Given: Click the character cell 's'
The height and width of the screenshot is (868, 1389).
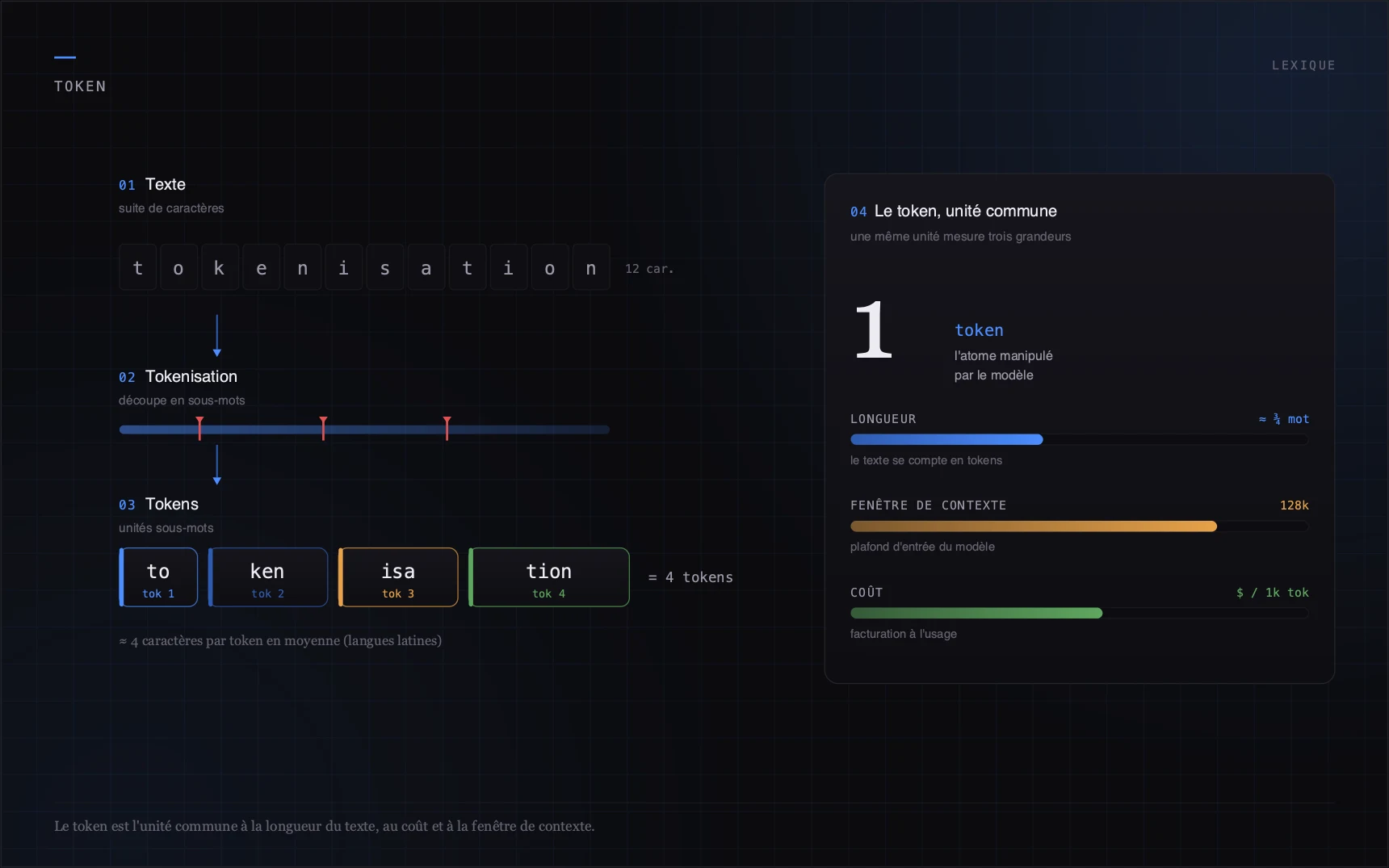Looking at the screenshot, I should [x=384, y=267].
